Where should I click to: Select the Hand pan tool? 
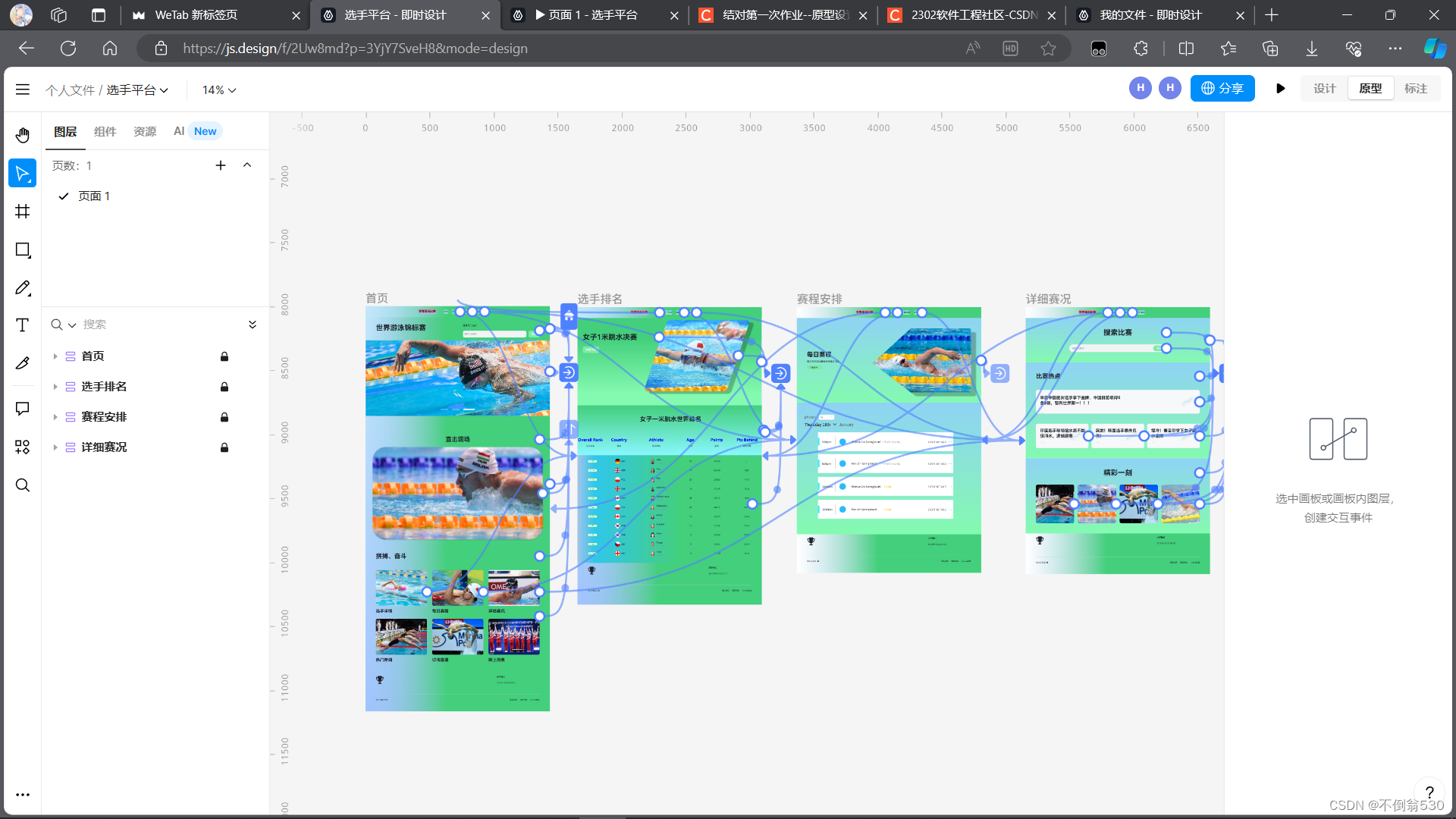[23, 135]
